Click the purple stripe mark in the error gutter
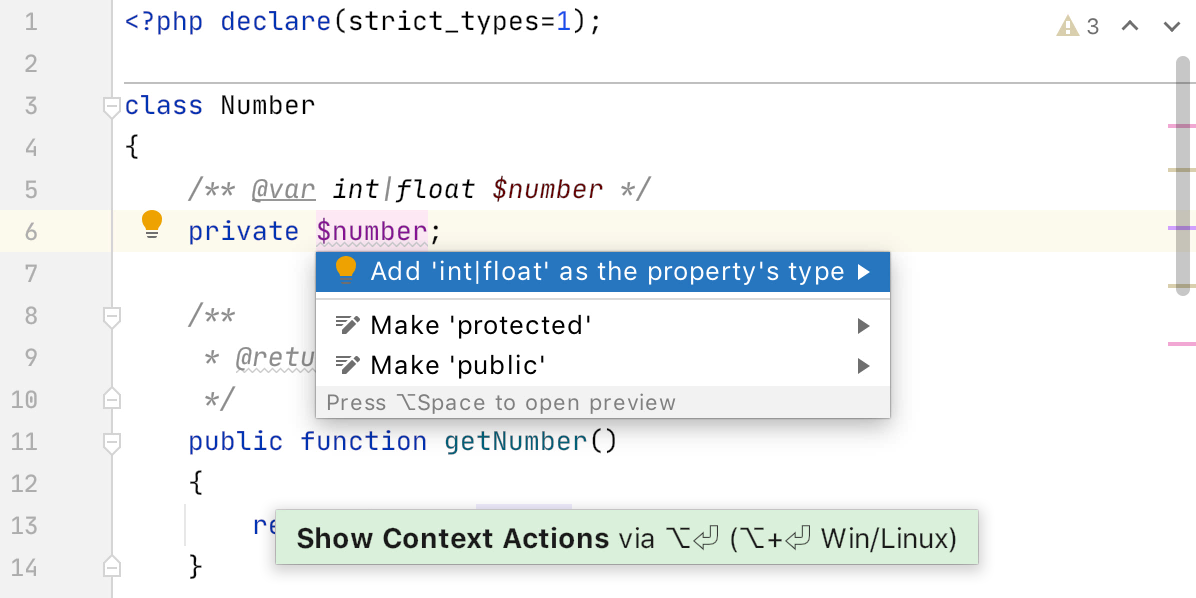The image size is (1196, 598). [x=1182, y=228]
